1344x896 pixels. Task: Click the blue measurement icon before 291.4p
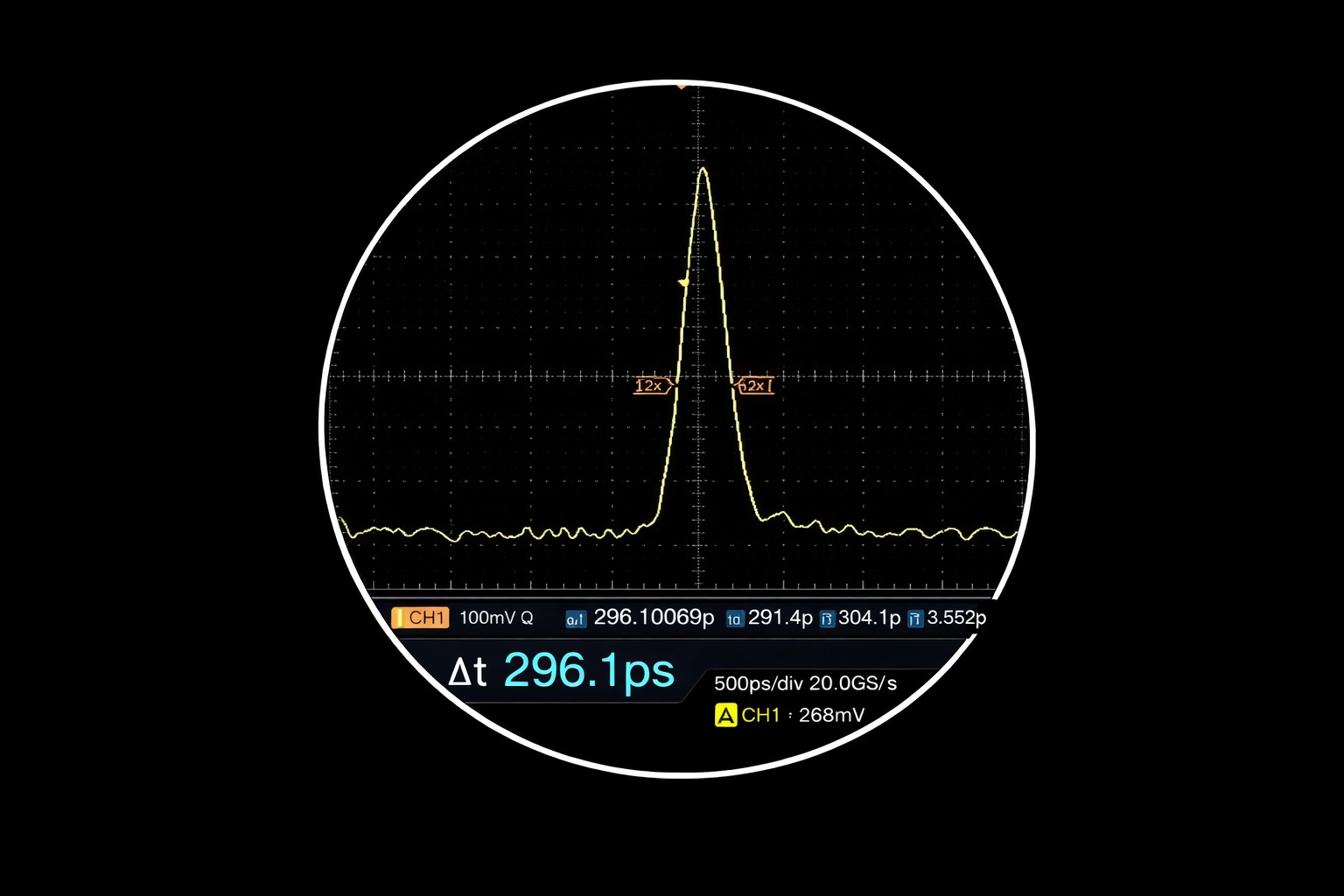coord(734,619)
